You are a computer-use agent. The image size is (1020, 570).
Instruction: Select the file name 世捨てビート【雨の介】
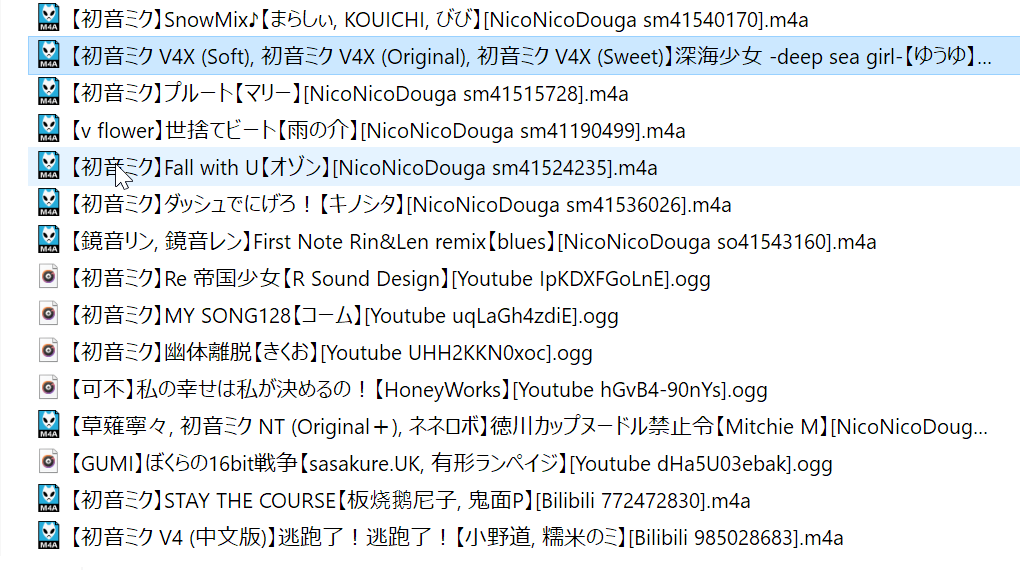pos(377,131)
